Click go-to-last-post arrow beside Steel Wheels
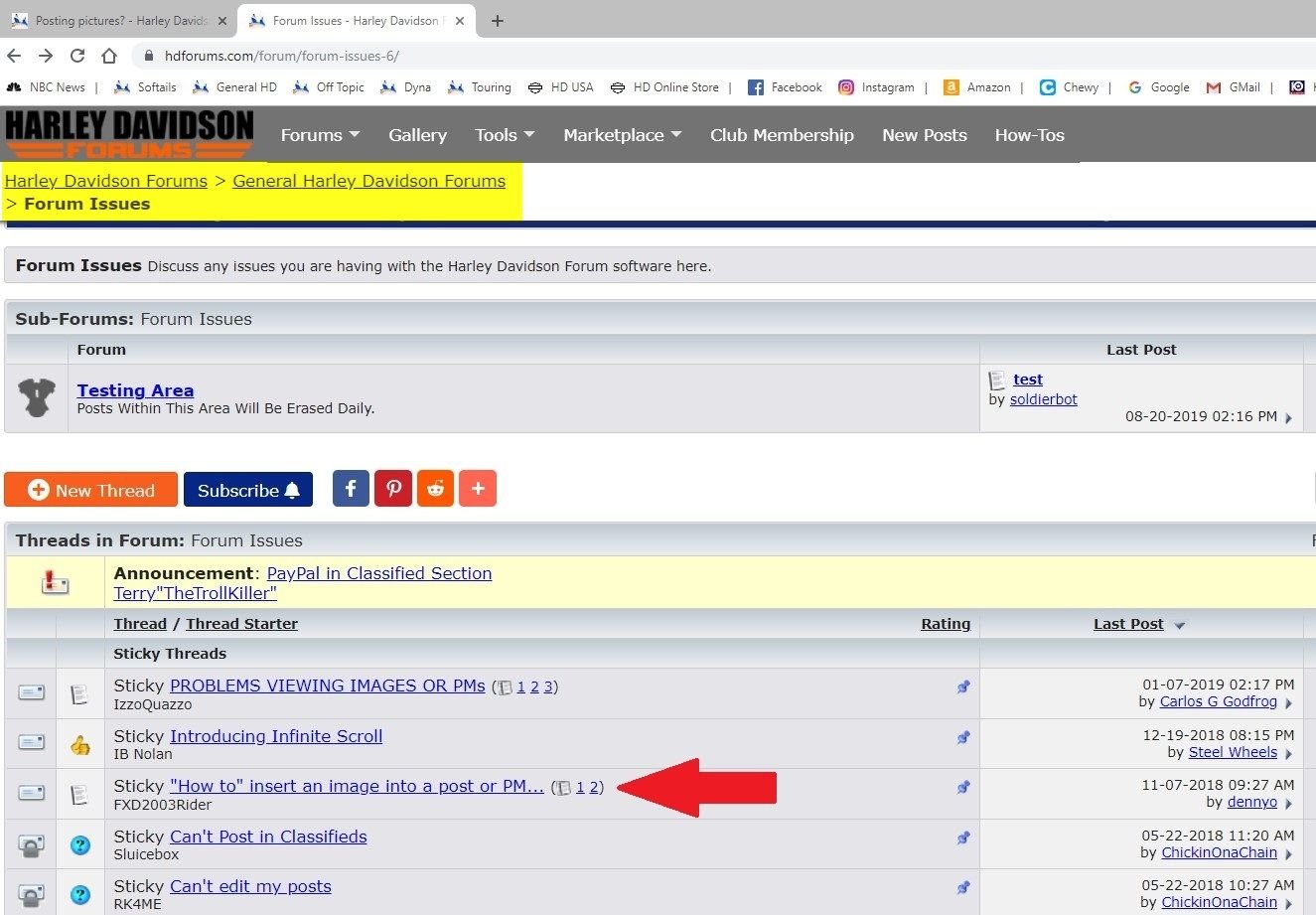 click(1288, 754)
